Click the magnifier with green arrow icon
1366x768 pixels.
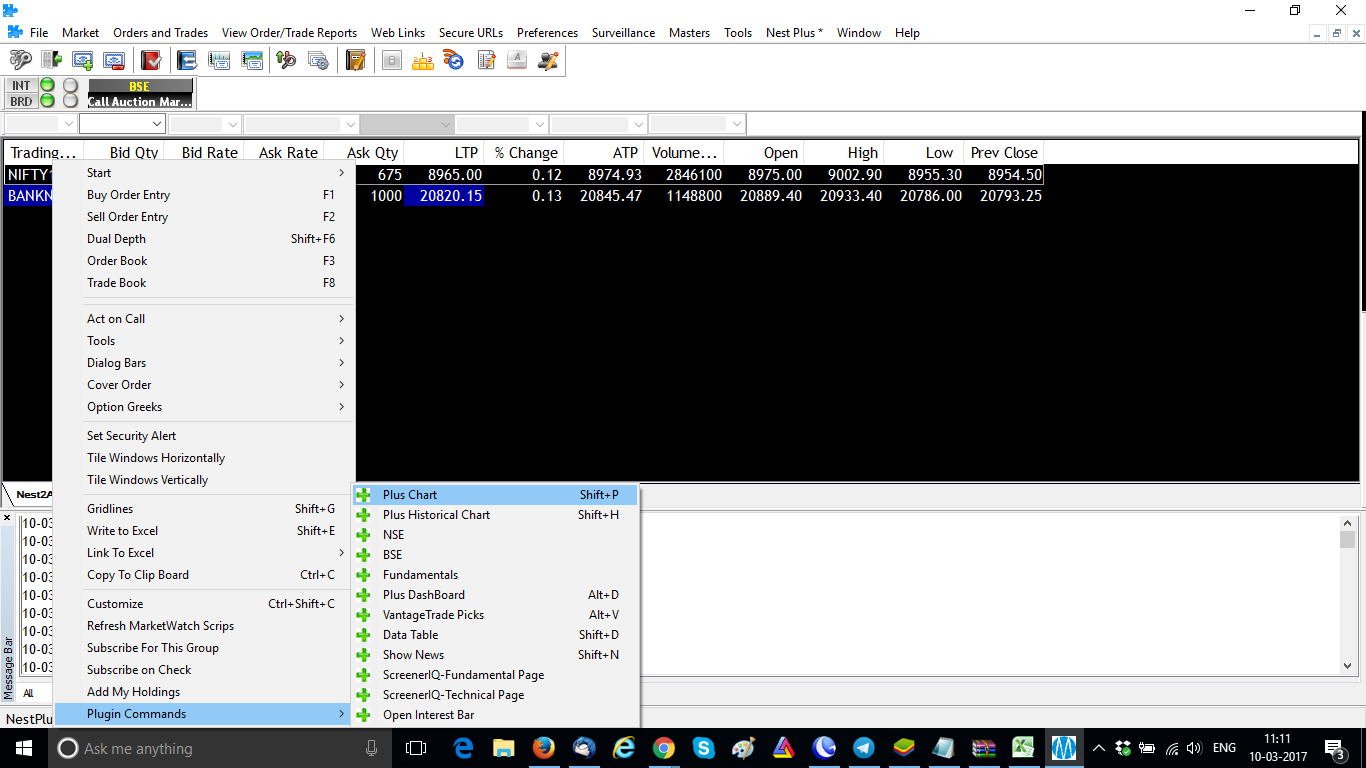[286, 60]
